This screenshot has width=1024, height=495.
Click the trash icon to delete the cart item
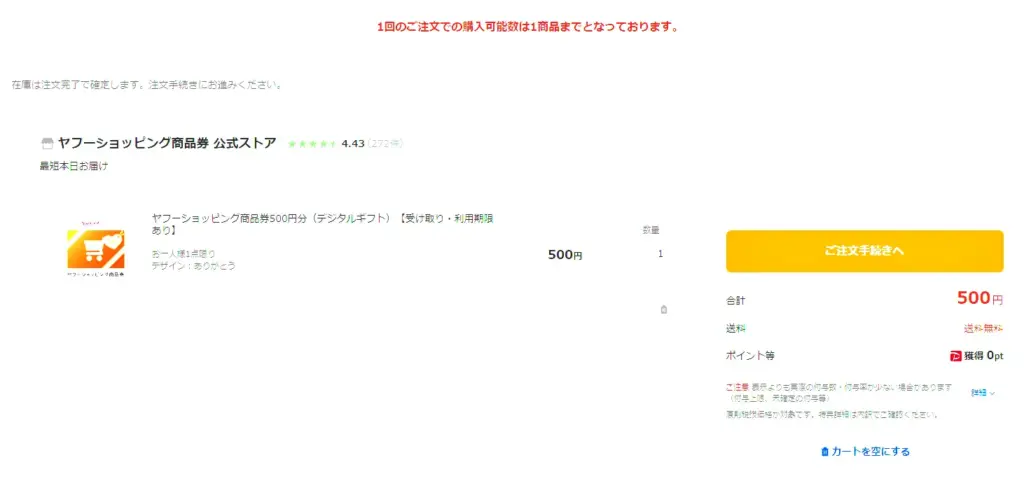(664, 310)
